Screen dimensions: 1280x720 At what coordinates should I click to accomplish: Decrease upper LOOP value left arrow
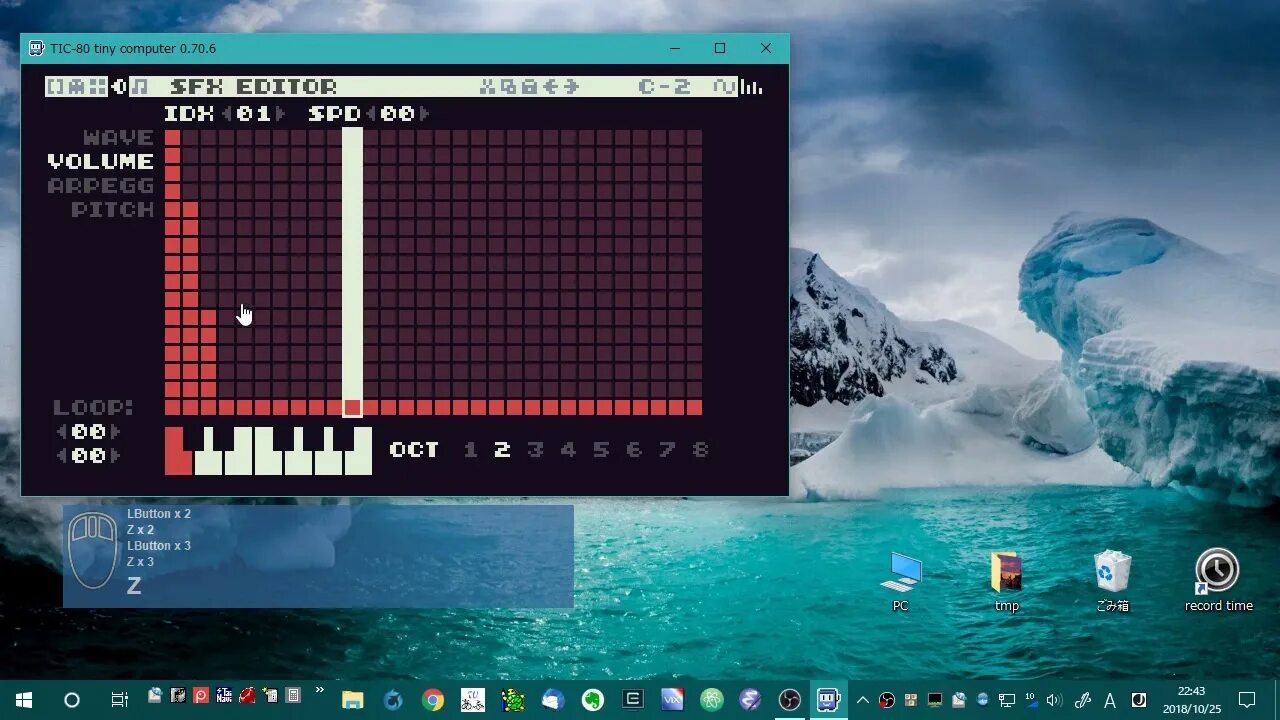click(x=62, y=432)
